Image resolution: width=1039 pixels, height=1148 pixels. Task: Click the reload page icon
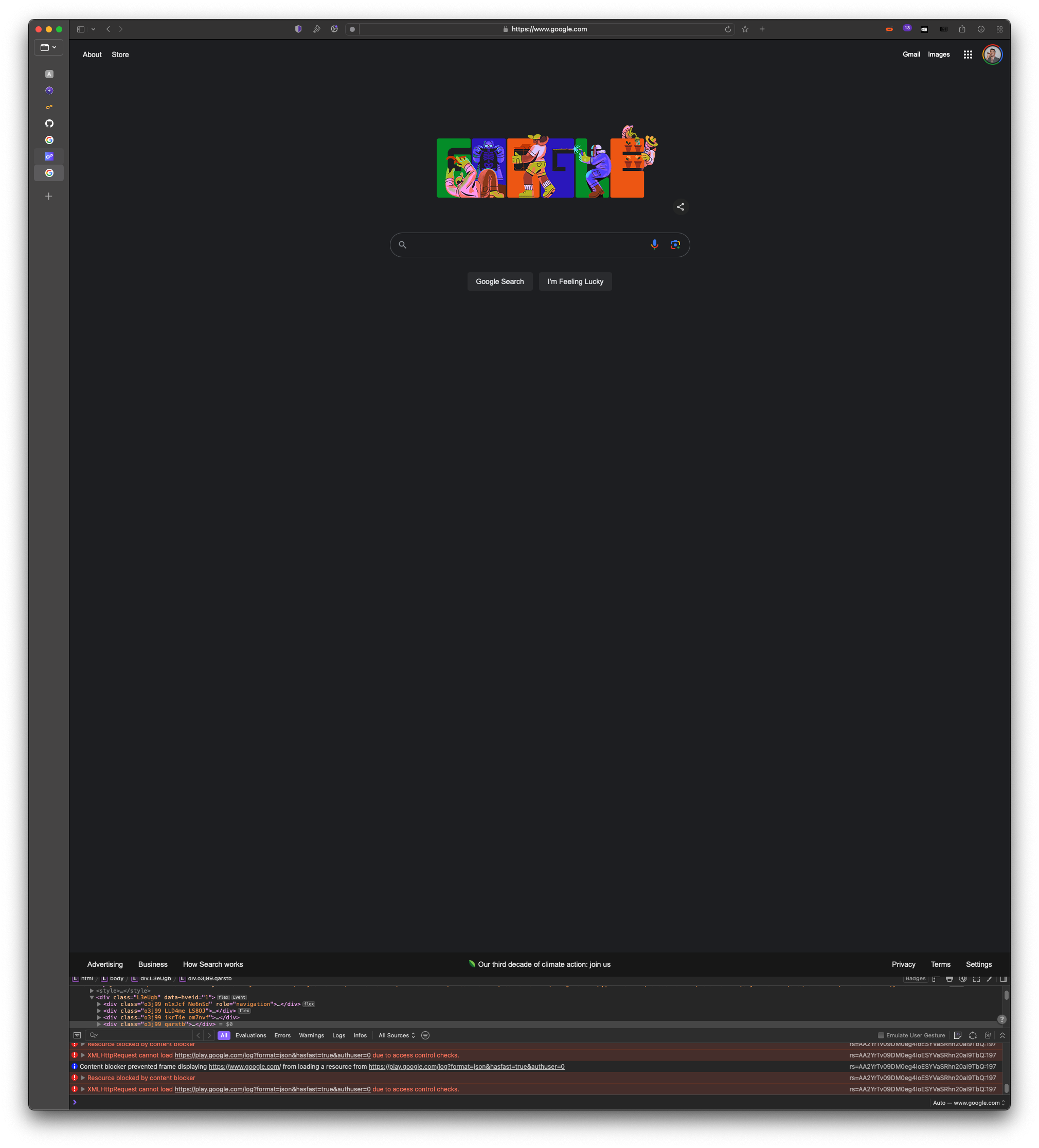click(x=728, y=29)
